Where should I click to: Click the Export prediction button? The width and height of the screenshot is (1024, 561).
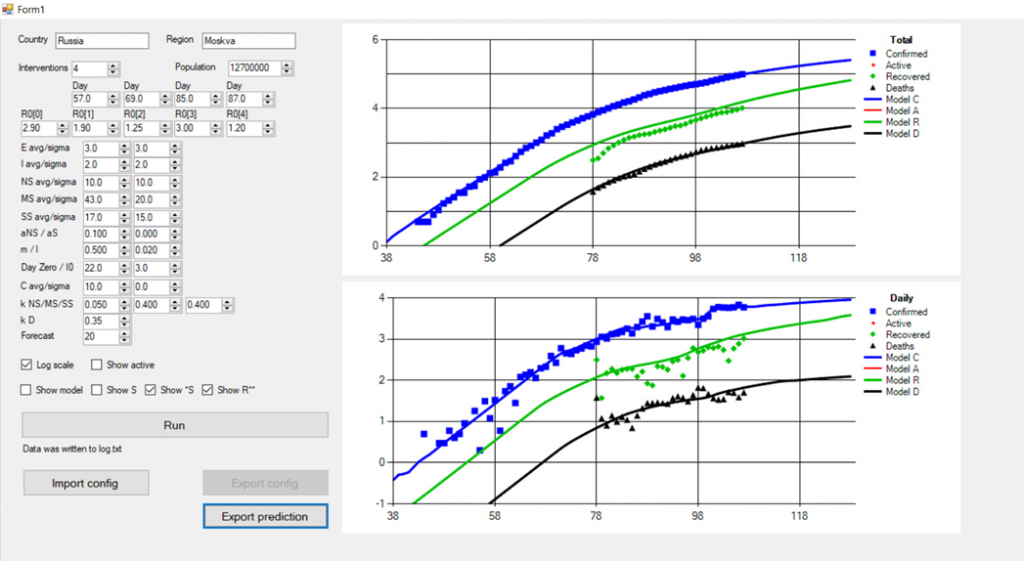coord(265,516)
